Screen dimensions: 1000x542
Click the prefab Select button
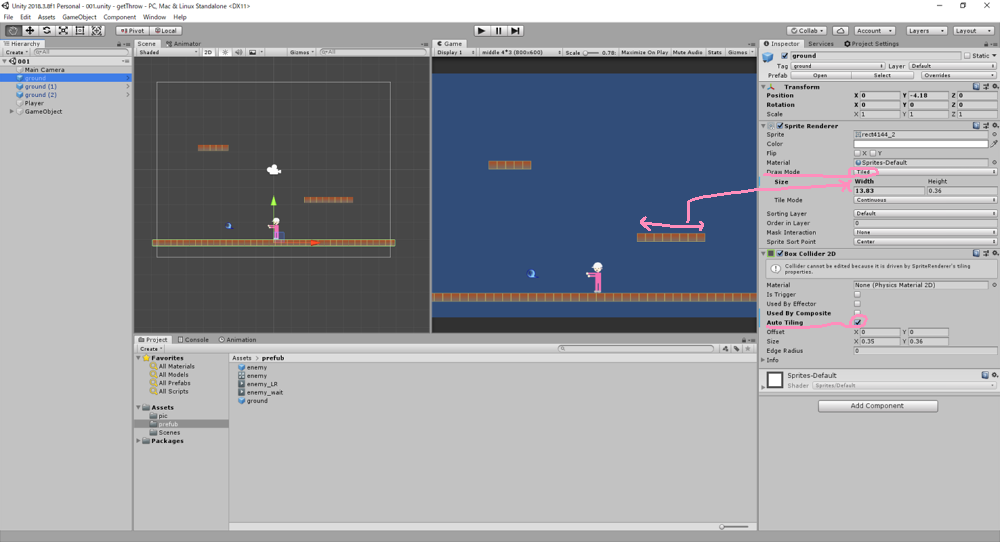[883, 75]
